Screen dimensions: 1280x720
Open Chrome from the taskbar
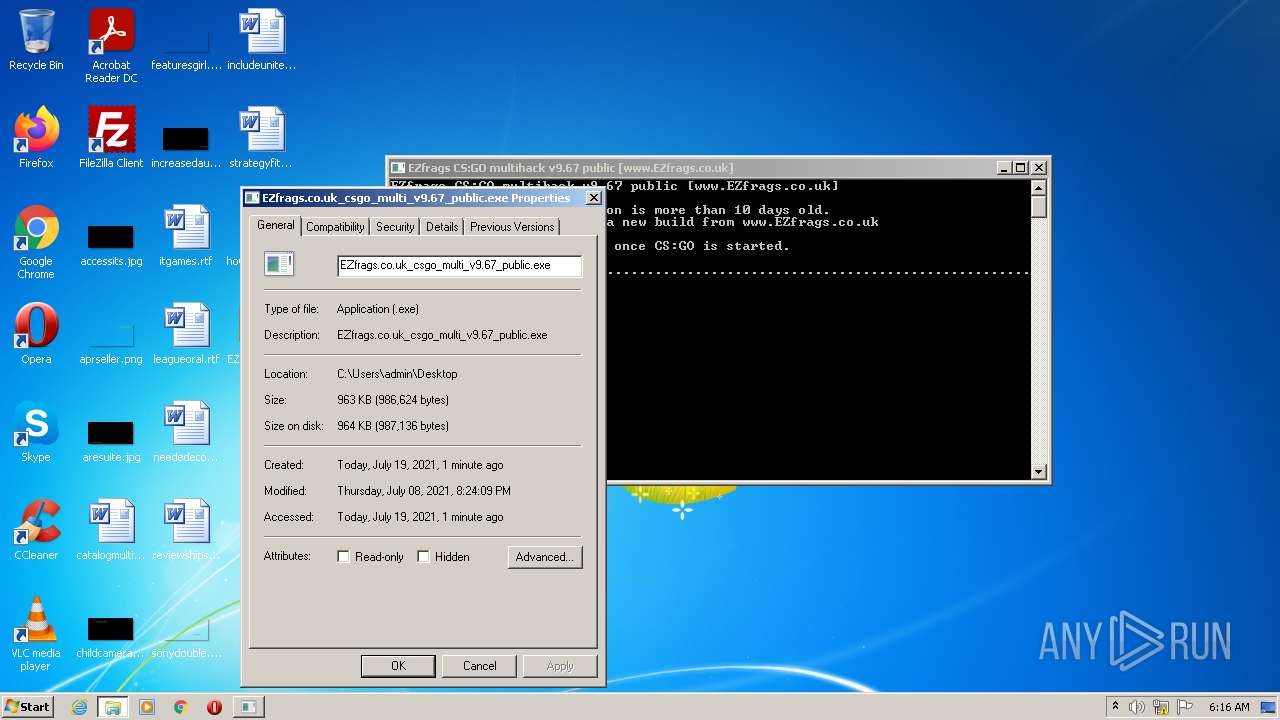point(181,707)
